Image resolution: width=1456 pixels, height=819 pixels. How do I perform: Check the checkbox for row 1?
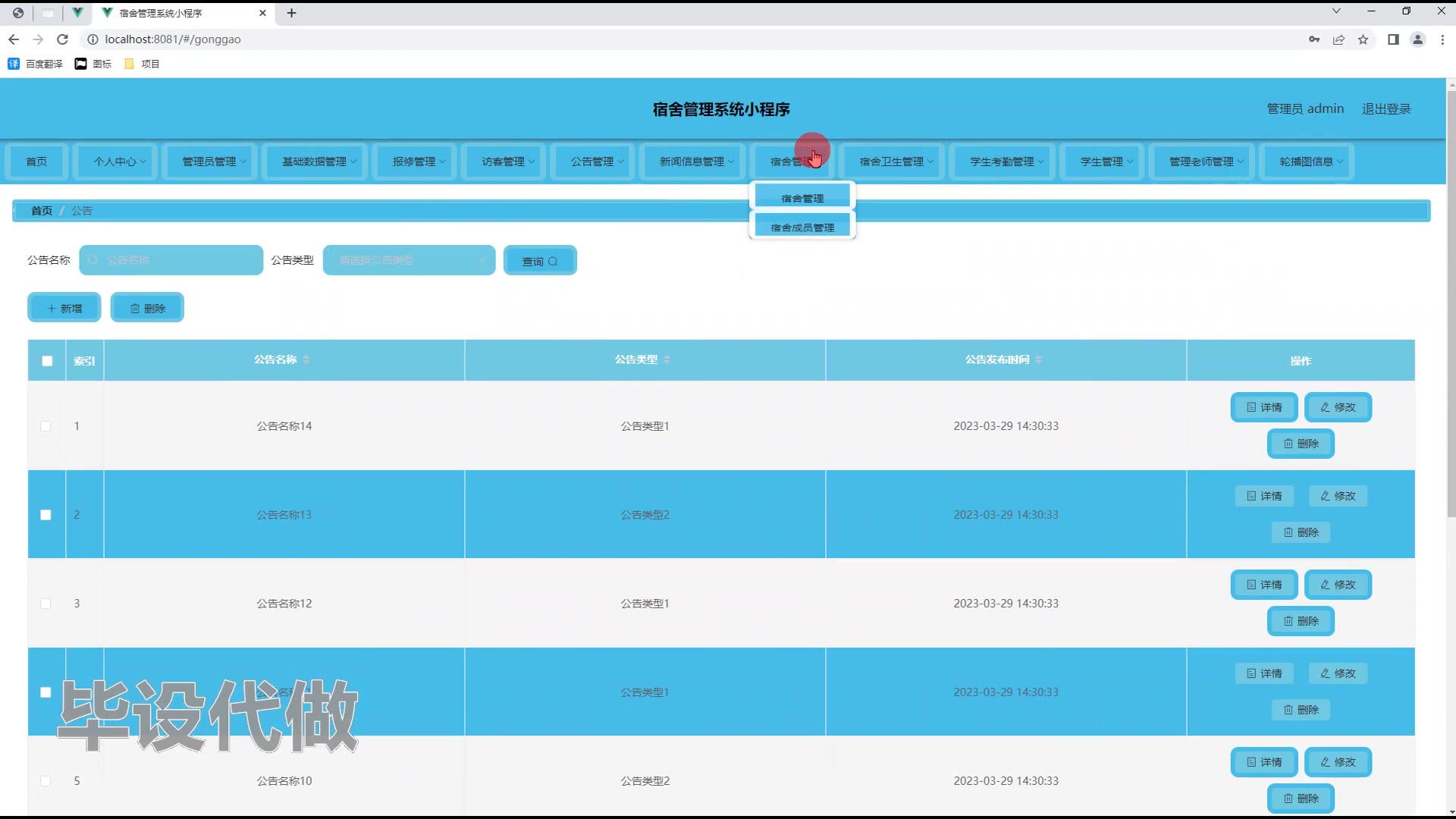pos(45,426)
